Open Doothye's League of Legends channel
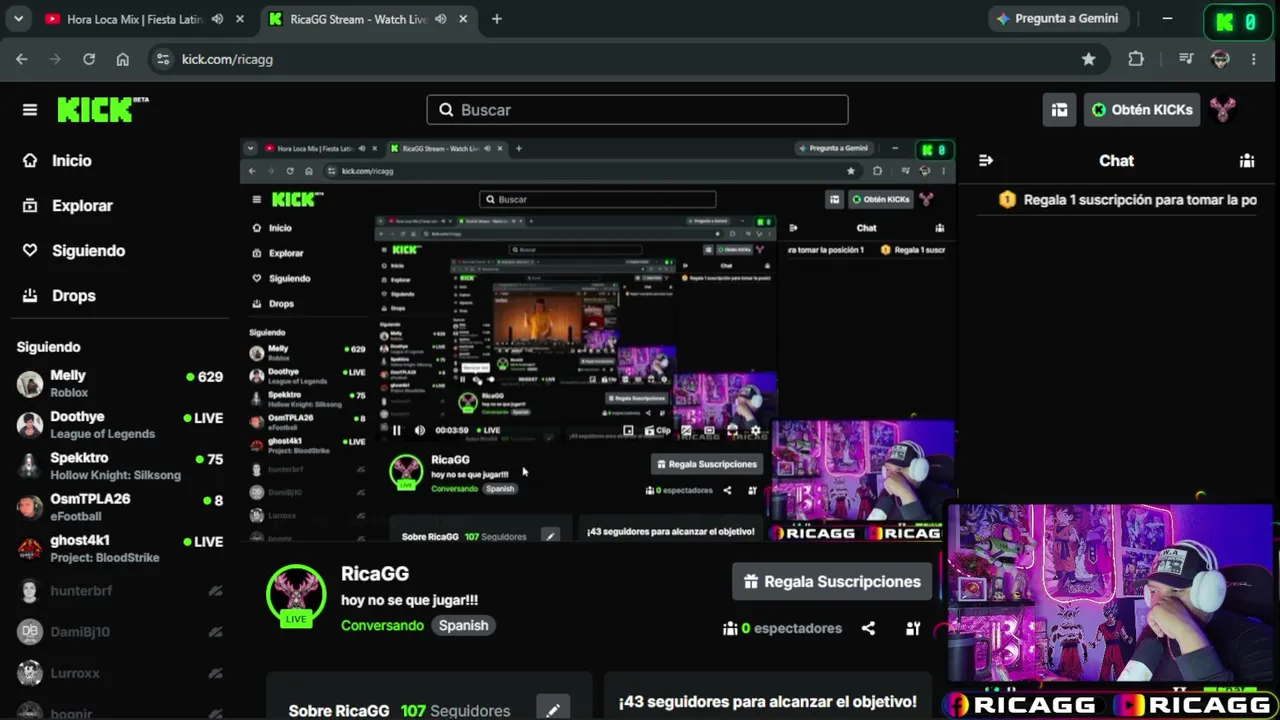 point(120,424)
